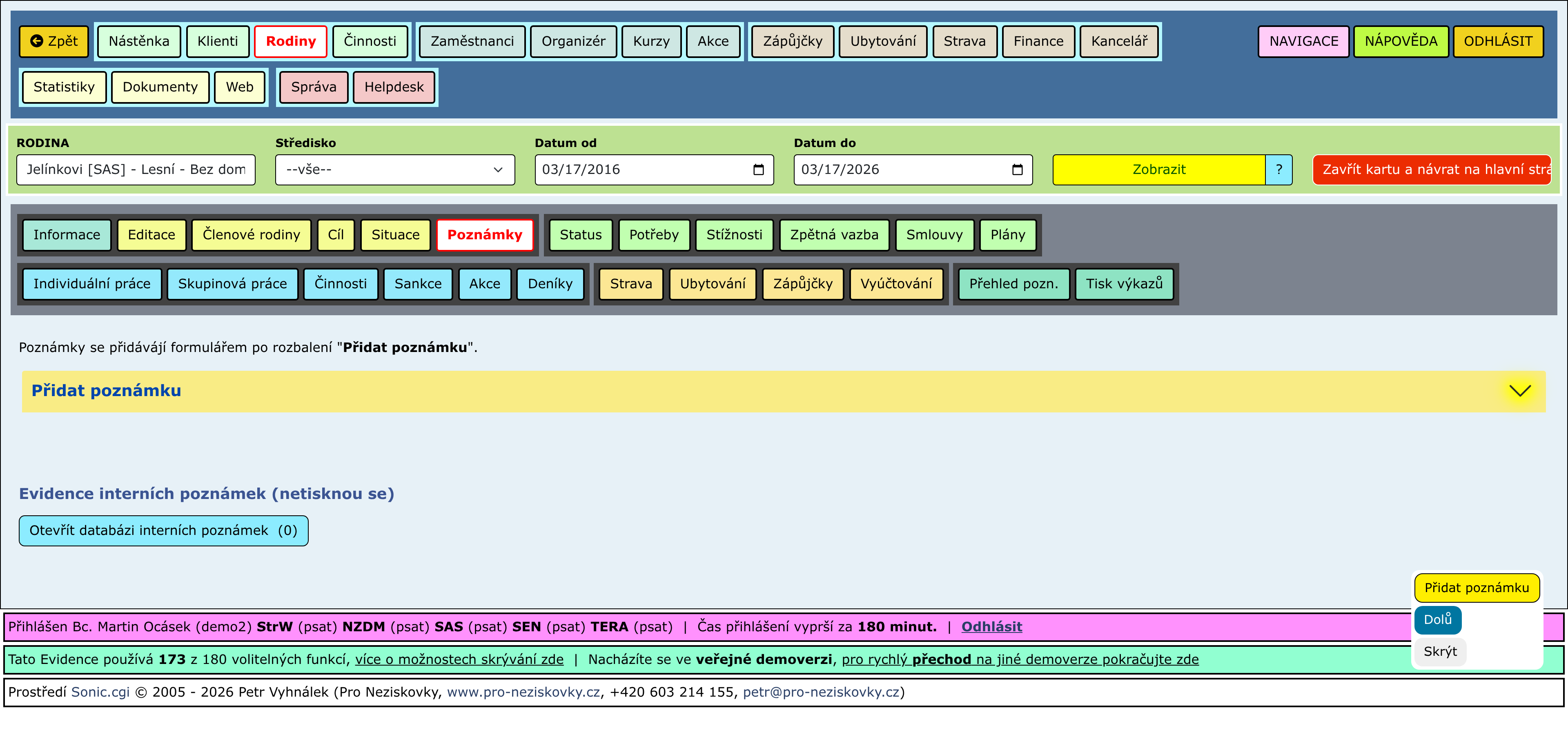The image size is (1568, 735).
Task: Expand the Přidat poznámku chevron arrow
Action: point(1519,391)
